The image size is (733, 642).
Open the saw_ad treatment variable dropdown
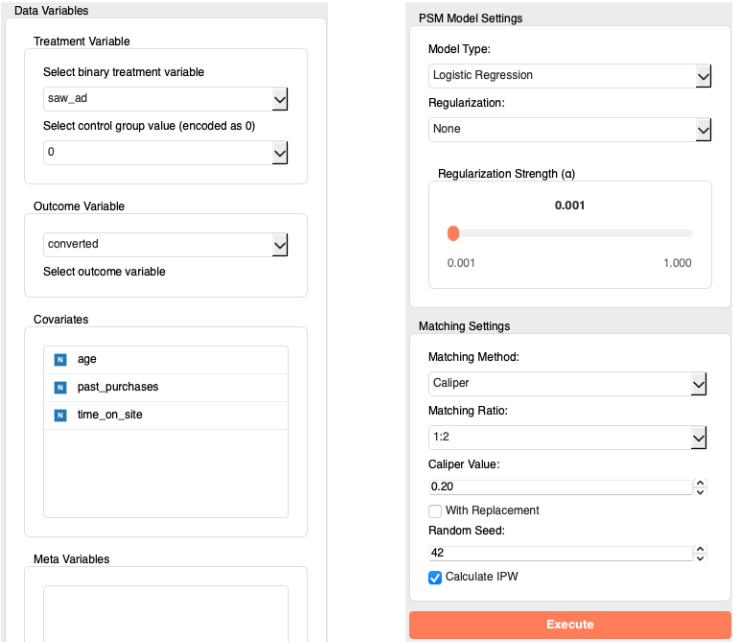click(165, 99)
